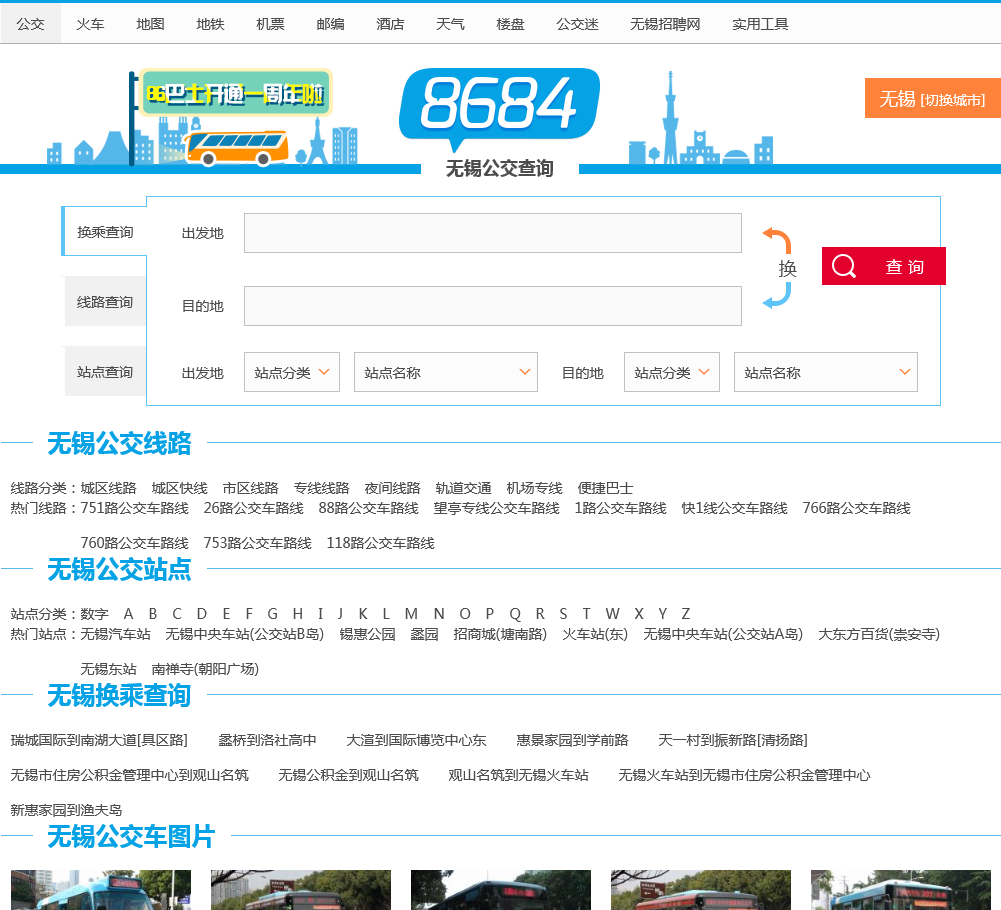The height and width of the screenshot is (910, 1001).
Task: Open 766路公交车路线 link
Action: [856, 508]
